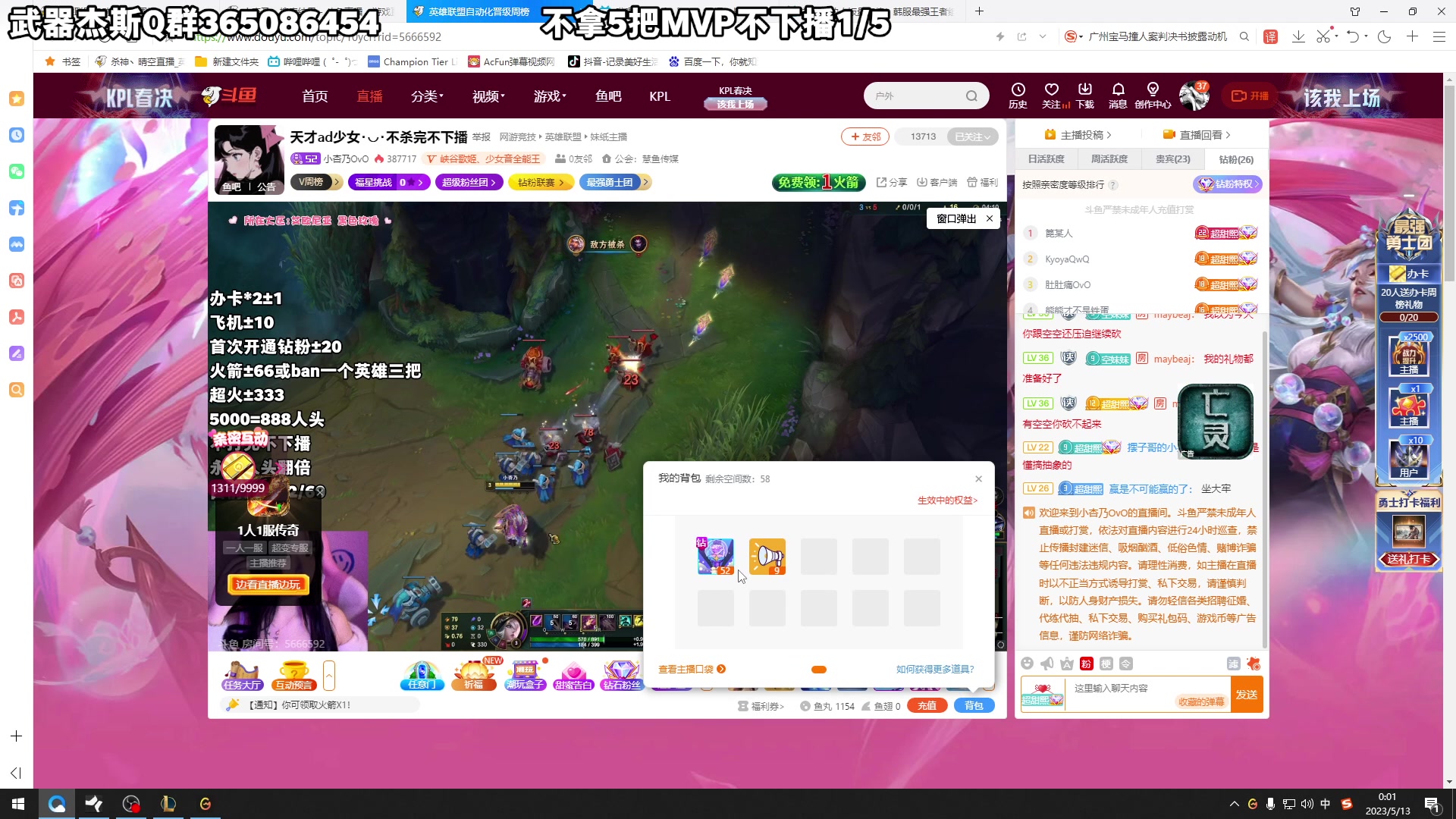Close the 窗口弹出 popout label
The width and height of the screenshot is (1456, 819).
[989, 218]
